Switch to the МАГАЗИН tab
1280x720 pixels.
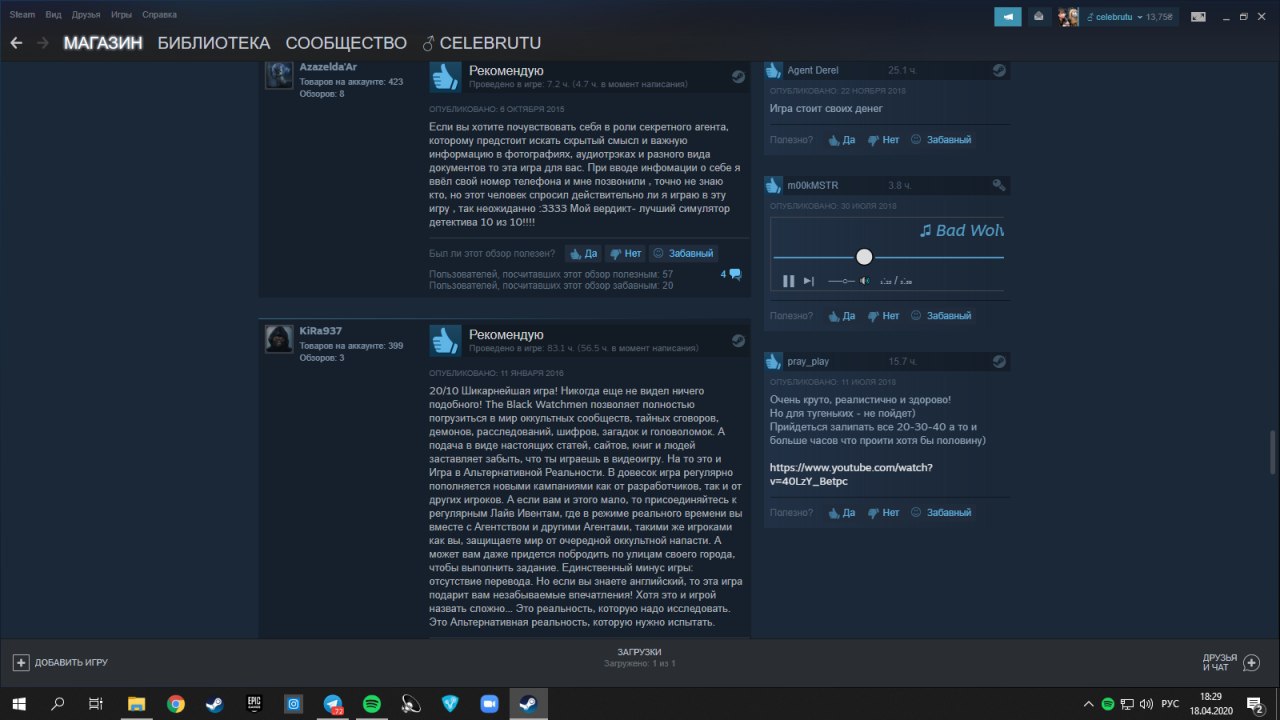(x=103, y=43)
